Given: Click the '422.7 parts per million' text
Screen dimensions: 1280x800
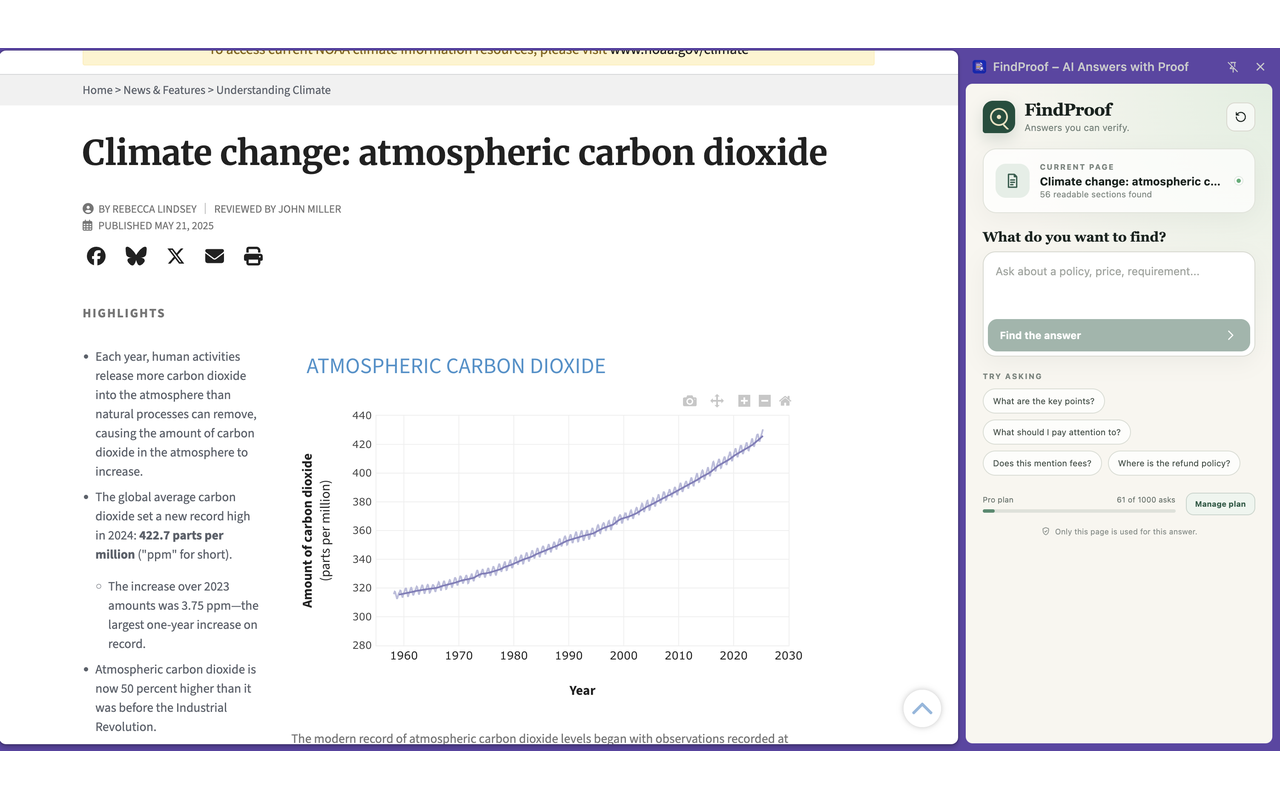Looking at the screenshot, I should click(159, 545).
